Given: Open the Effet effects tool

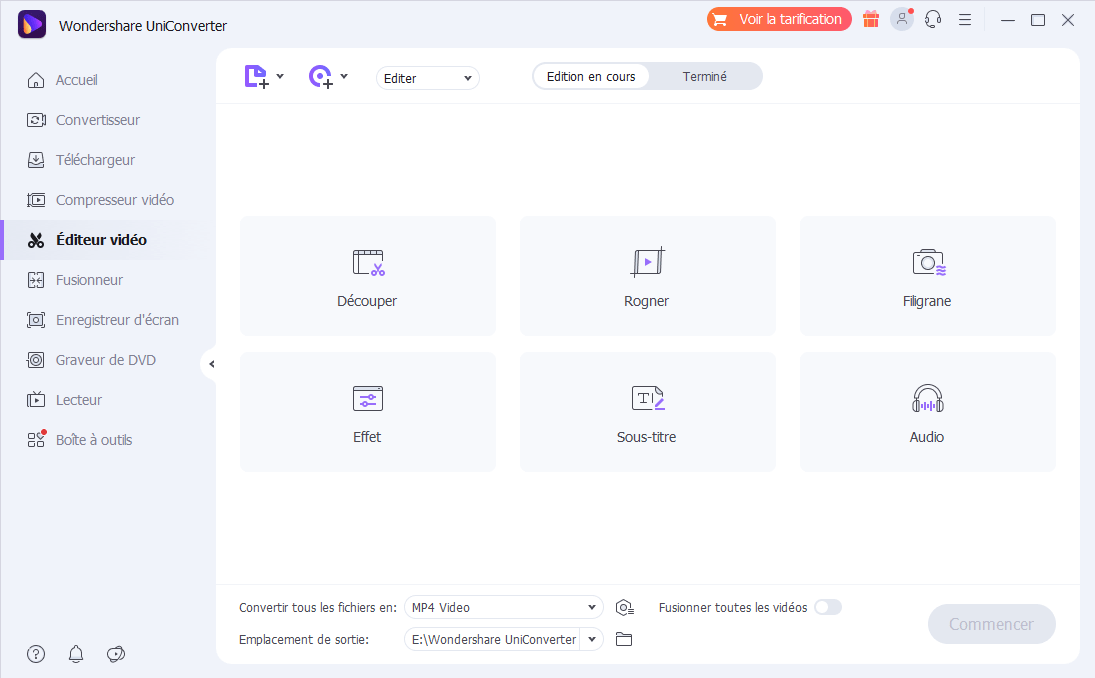Looking at the screenshot, I should point(367,412).
